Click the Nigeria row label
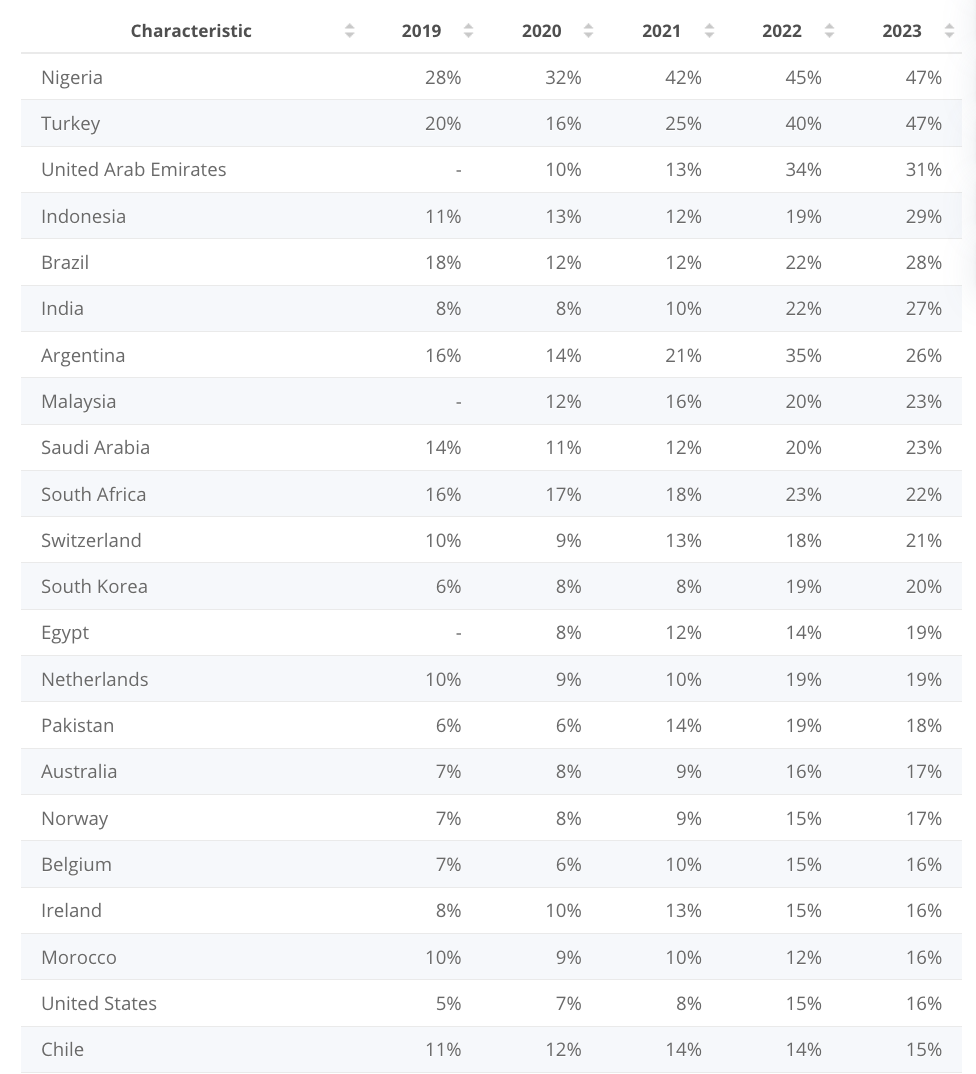 tap(72, 77)
